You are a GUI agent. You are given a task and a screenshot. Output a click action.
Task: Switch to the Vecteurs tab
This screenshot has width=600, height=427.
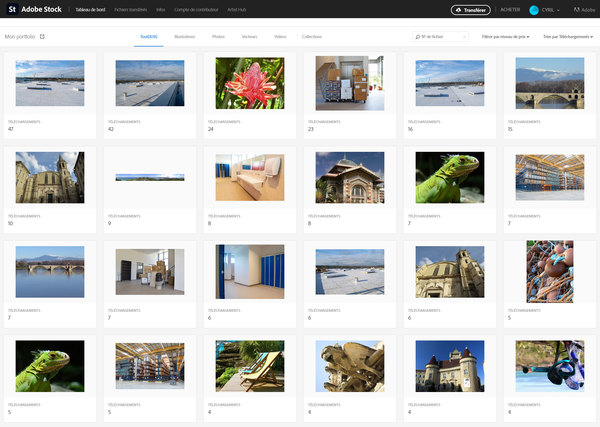(x=249, y=36)
